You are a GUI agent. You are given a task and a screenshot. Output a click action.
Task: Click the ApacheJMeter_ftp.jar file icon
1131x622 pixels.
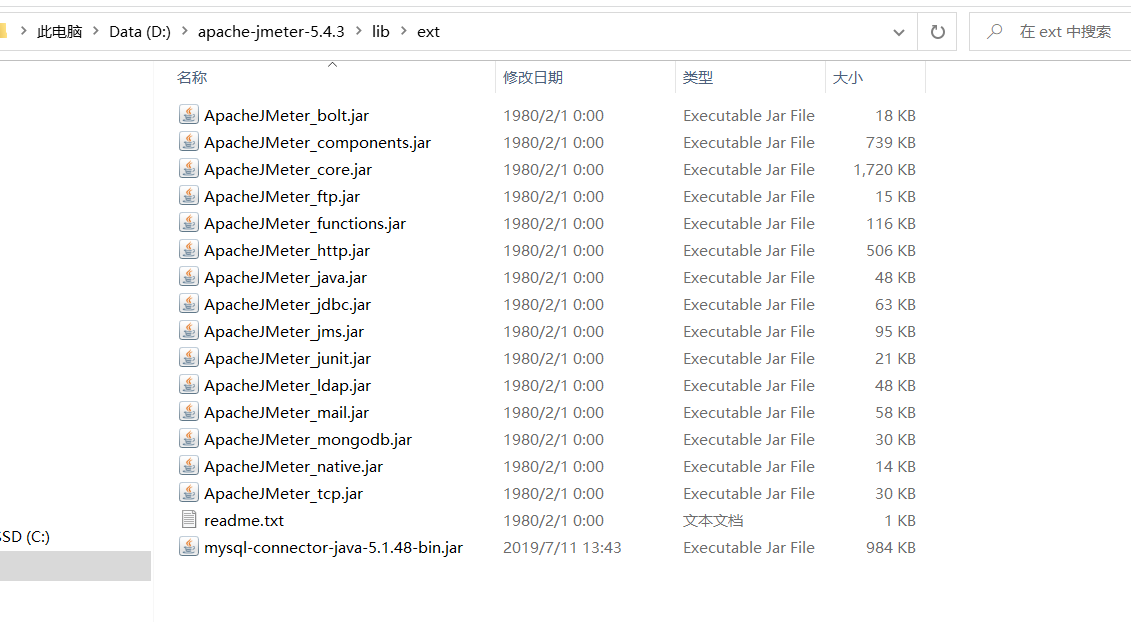click(x=189, y=196)
